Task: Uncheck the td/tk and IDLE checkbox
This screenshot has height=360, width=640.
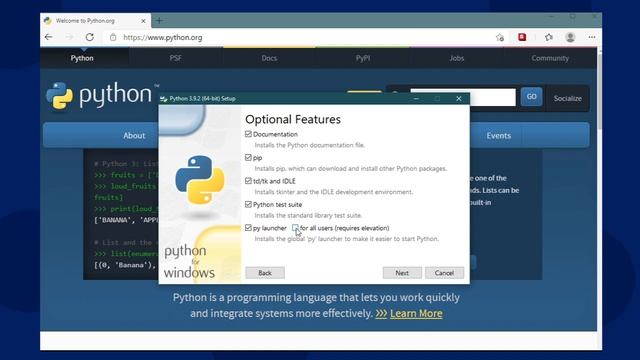Action: coord(248,181)
